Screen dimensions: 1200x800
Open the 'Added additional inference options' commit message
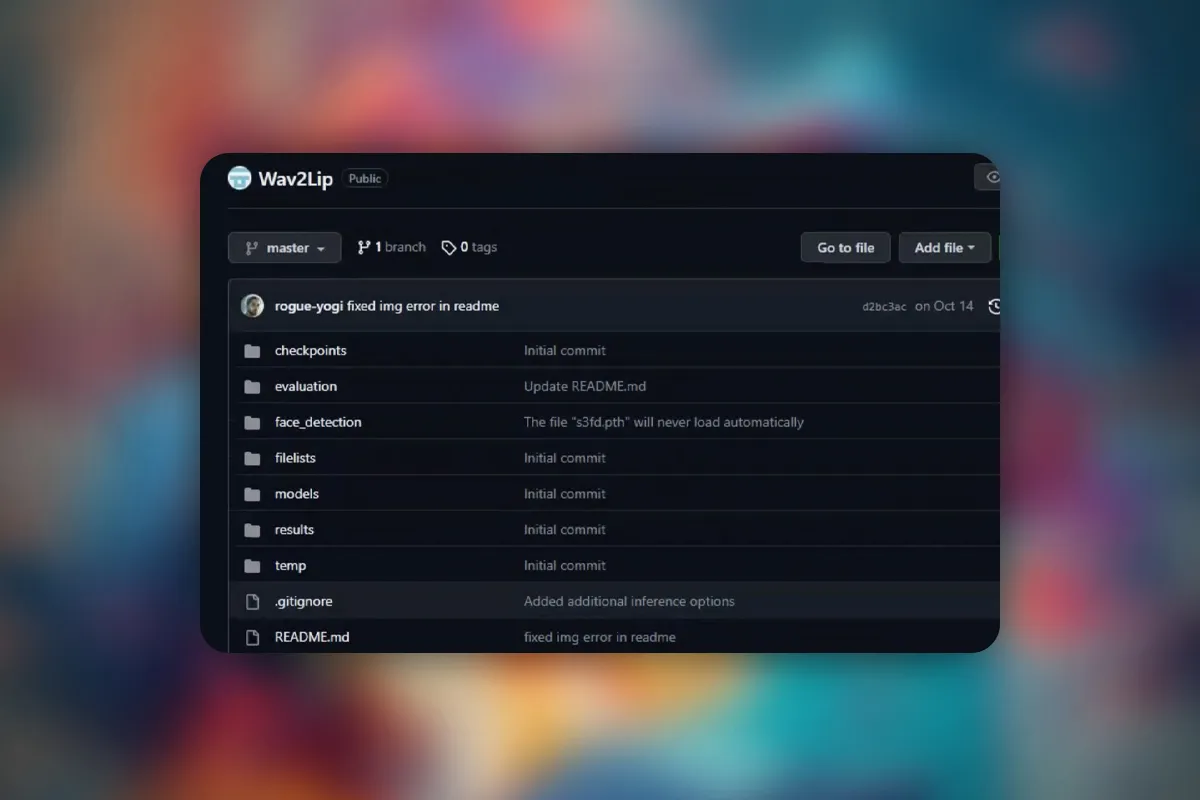point(629,602)
